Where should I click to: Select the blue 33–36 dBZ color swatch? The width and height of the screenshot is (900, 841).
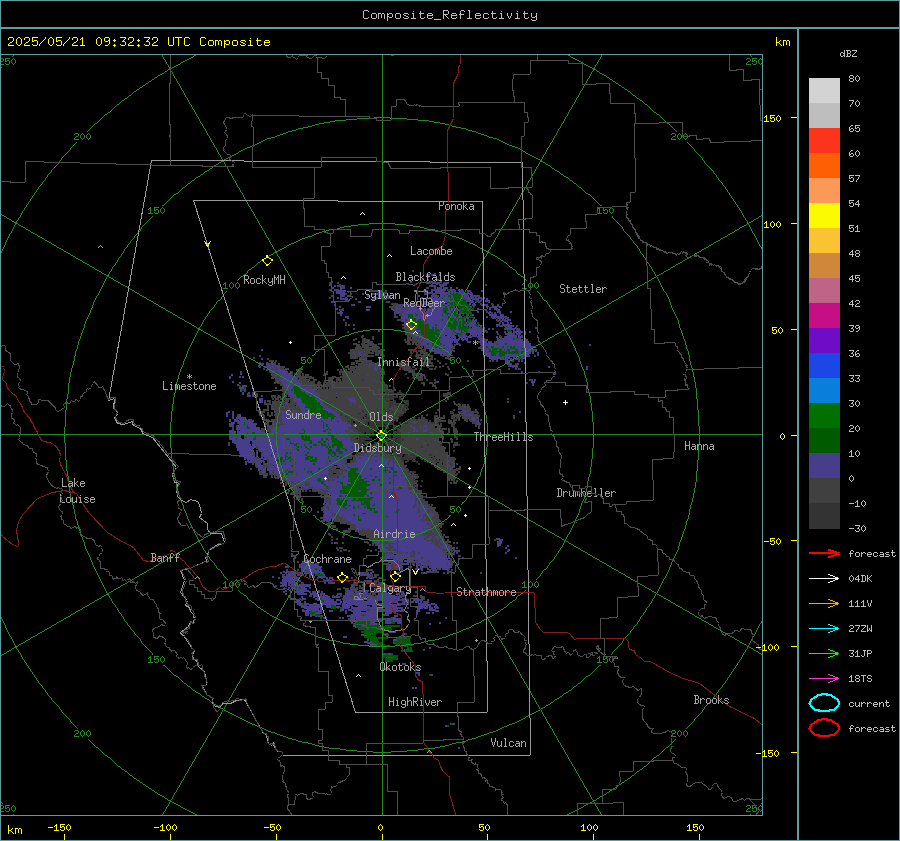point(824,366)
